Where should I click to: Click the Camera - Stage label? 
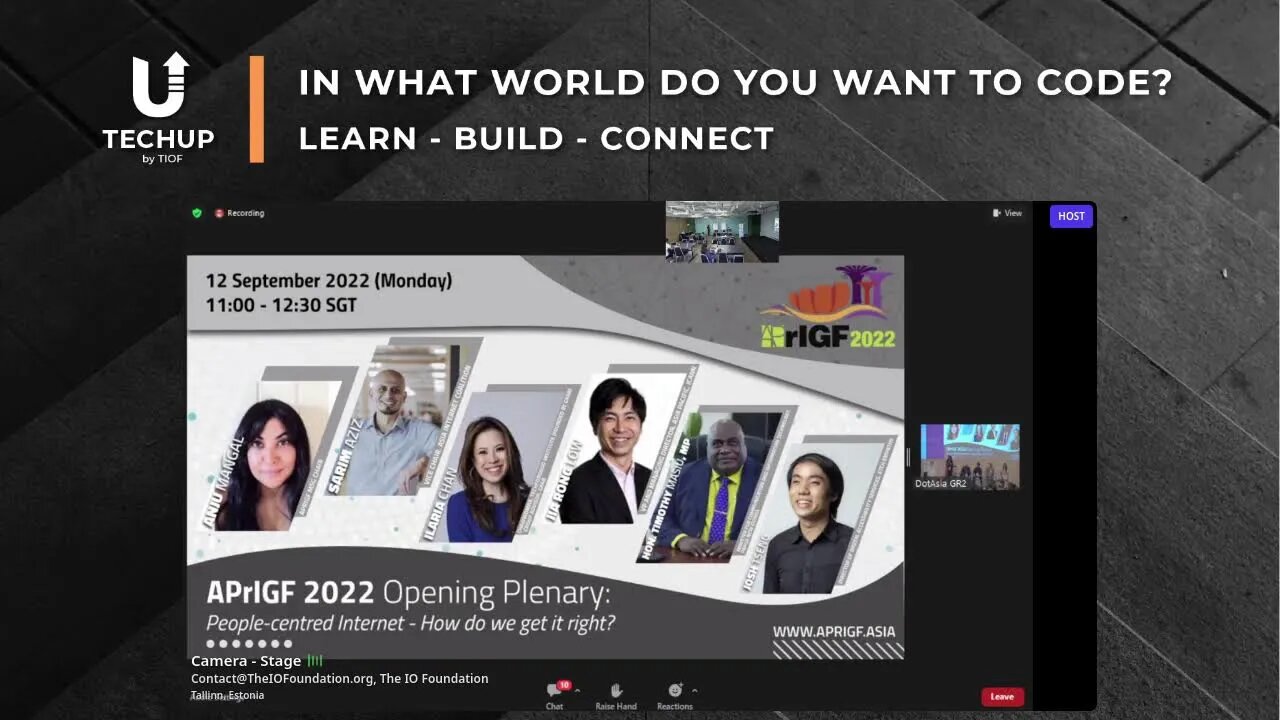tap(246, 661)
